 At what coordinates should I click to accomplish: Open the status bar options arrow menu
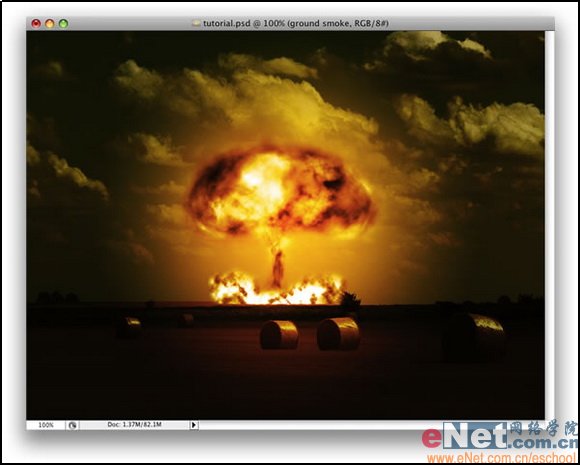click(x=194, y=425)
